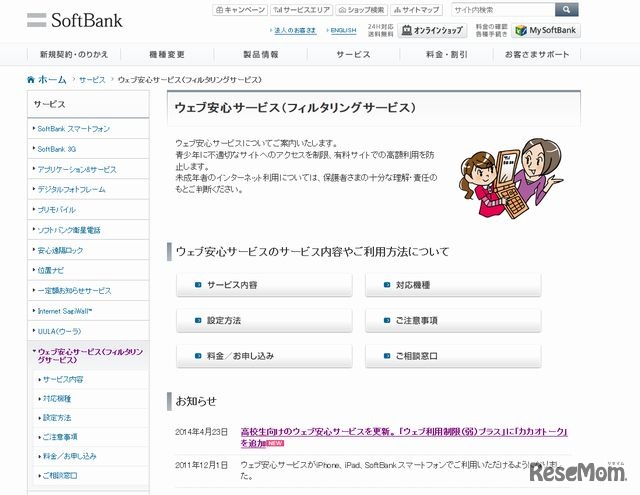The width and height of the screenshot is (640, 495).
Task: Open the 料金・割引 menu
Action: coord(447,54)
